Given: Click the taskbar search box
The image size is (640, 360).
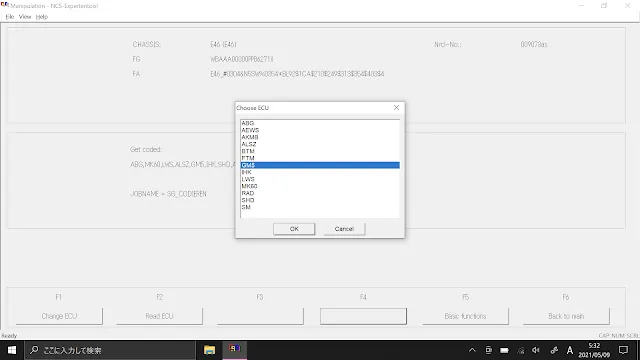Looking at the screenshot, I should click(x=110, y=350).
